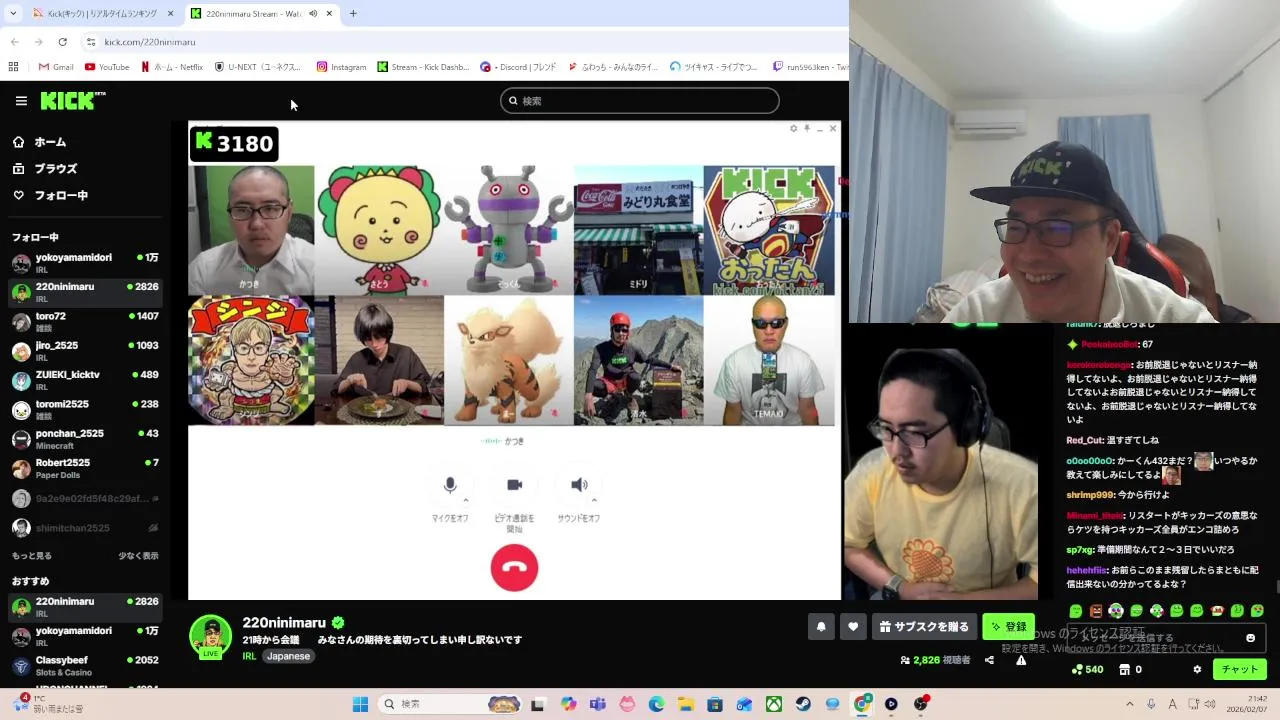
Task: Open the chat shop icon showing 0
Action: point(1130,669)
